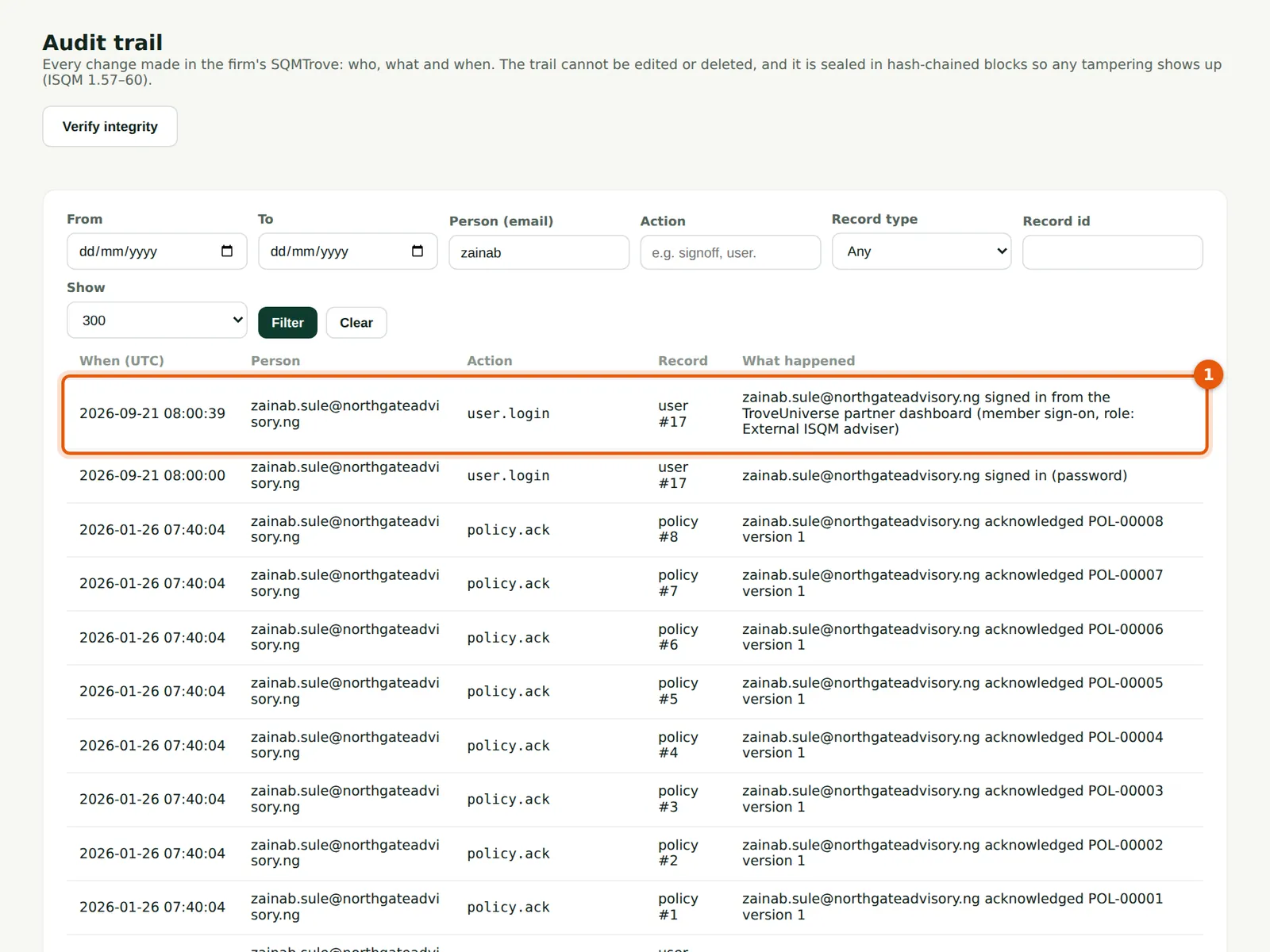This screenshot has width=1270, height=952.
Task: Select policy.ack action in POL-00008 row
Action: click(508, 530)
